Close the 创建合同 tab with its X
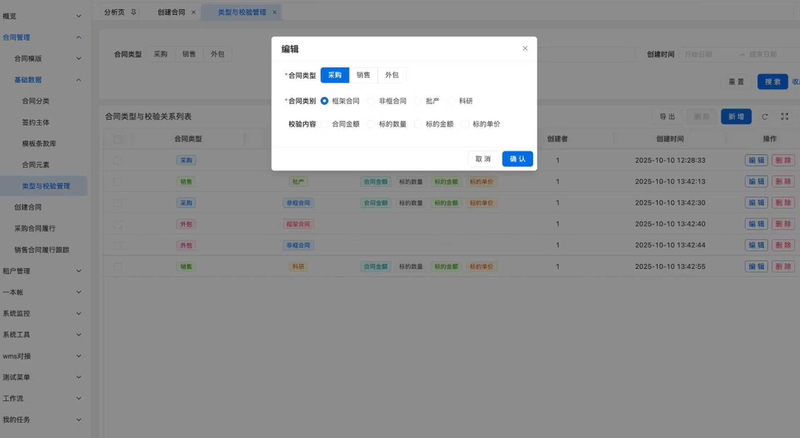The image size is (800, 438). click(x=193, y=12)
